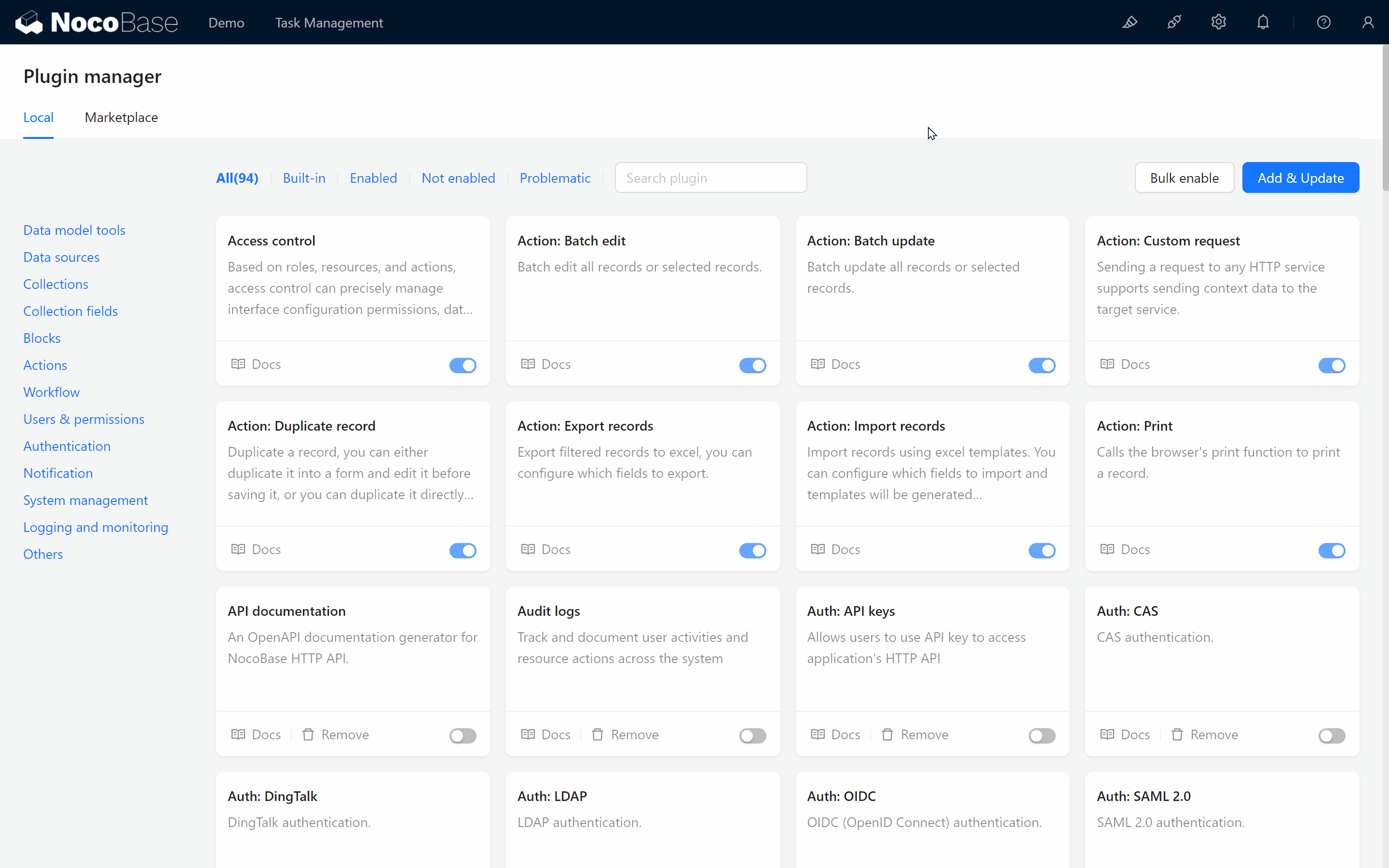Expand the Authentication sidebar category
1389x868 pixels.
(66, 446)
